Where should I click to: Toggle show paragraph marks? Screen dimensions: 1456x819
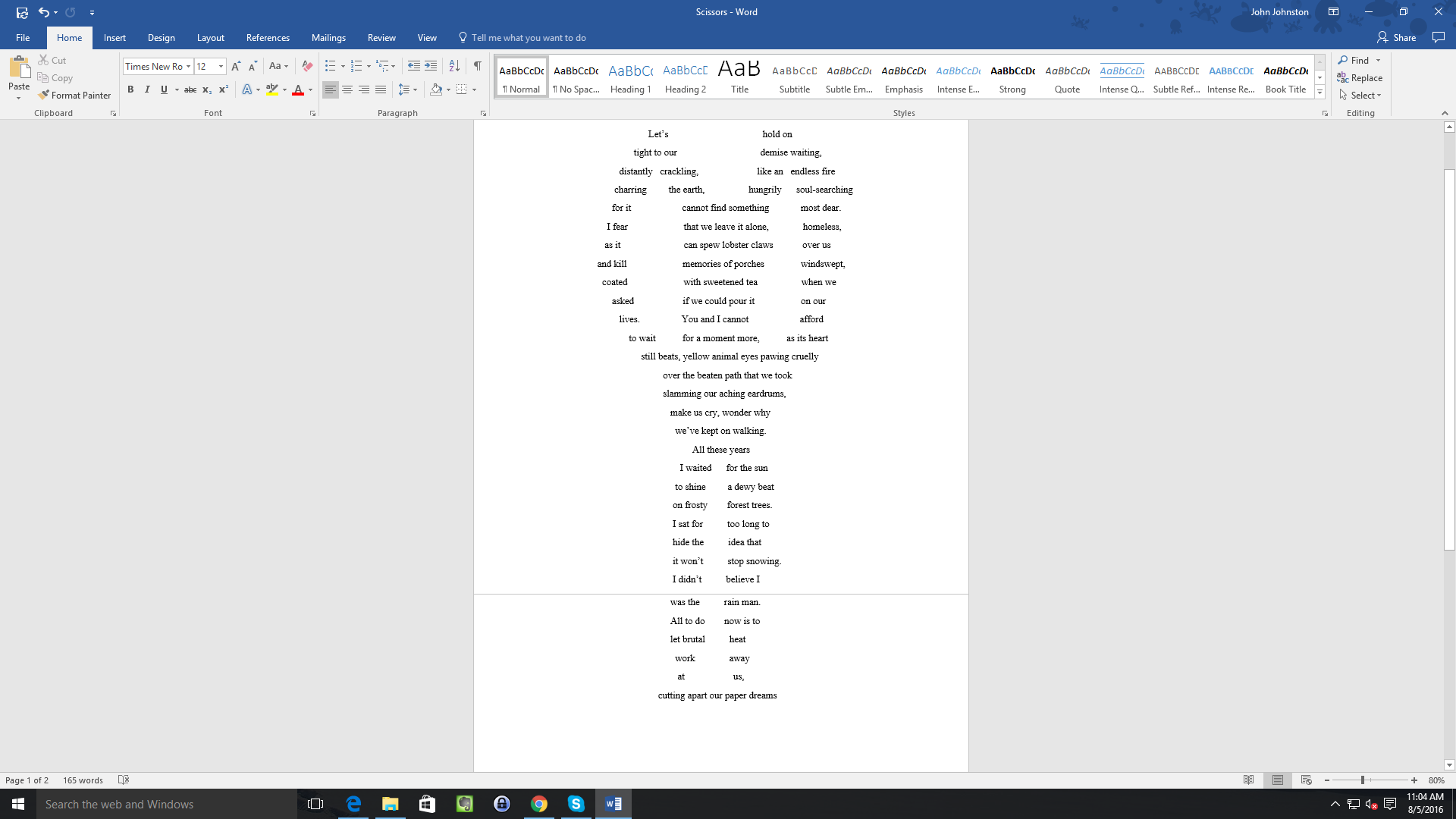pos(478,66)
